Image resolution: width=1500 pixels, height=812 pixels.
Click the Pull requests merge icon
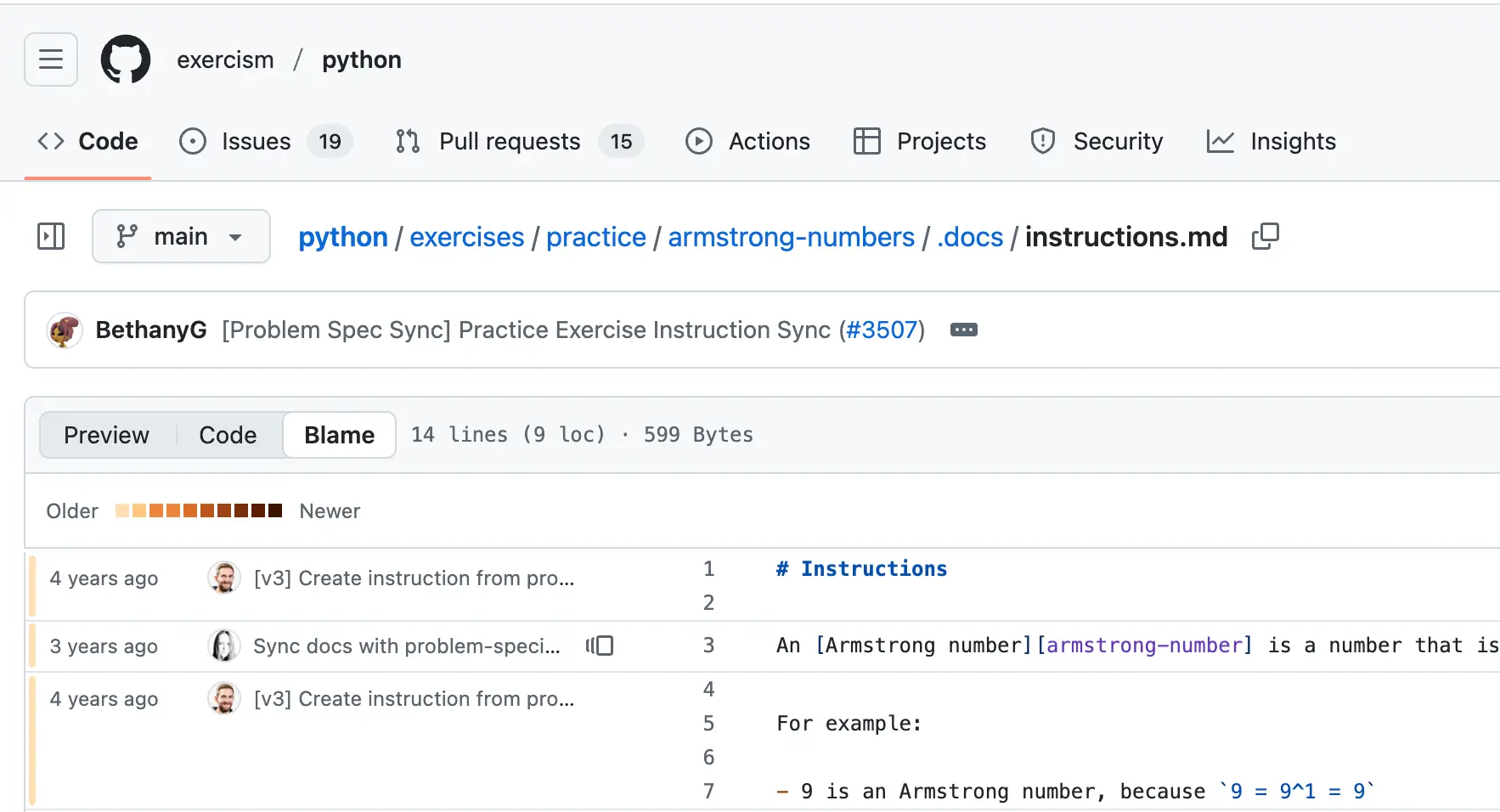pos(406,141)
